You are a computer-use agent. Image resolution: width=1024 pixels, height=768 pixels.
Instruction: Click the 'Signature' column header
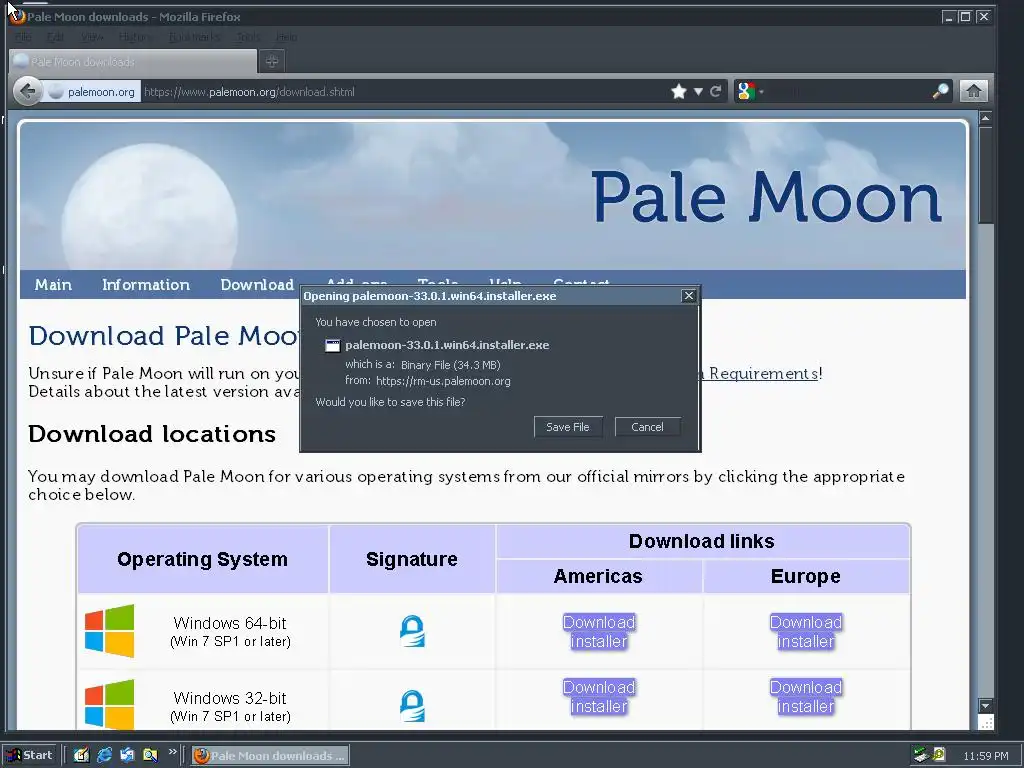click(411, 559)
